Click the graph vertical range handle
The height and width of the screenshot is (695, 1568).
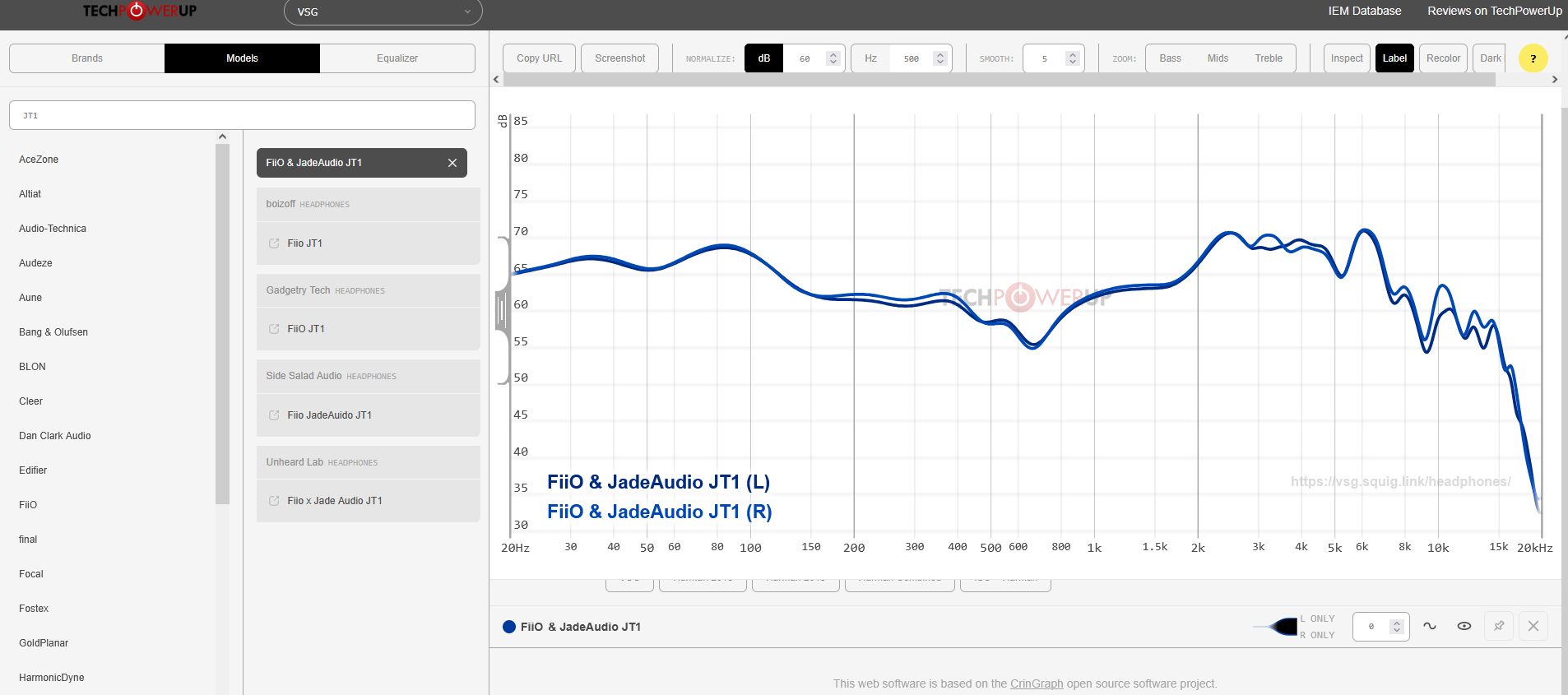(501, 311)
